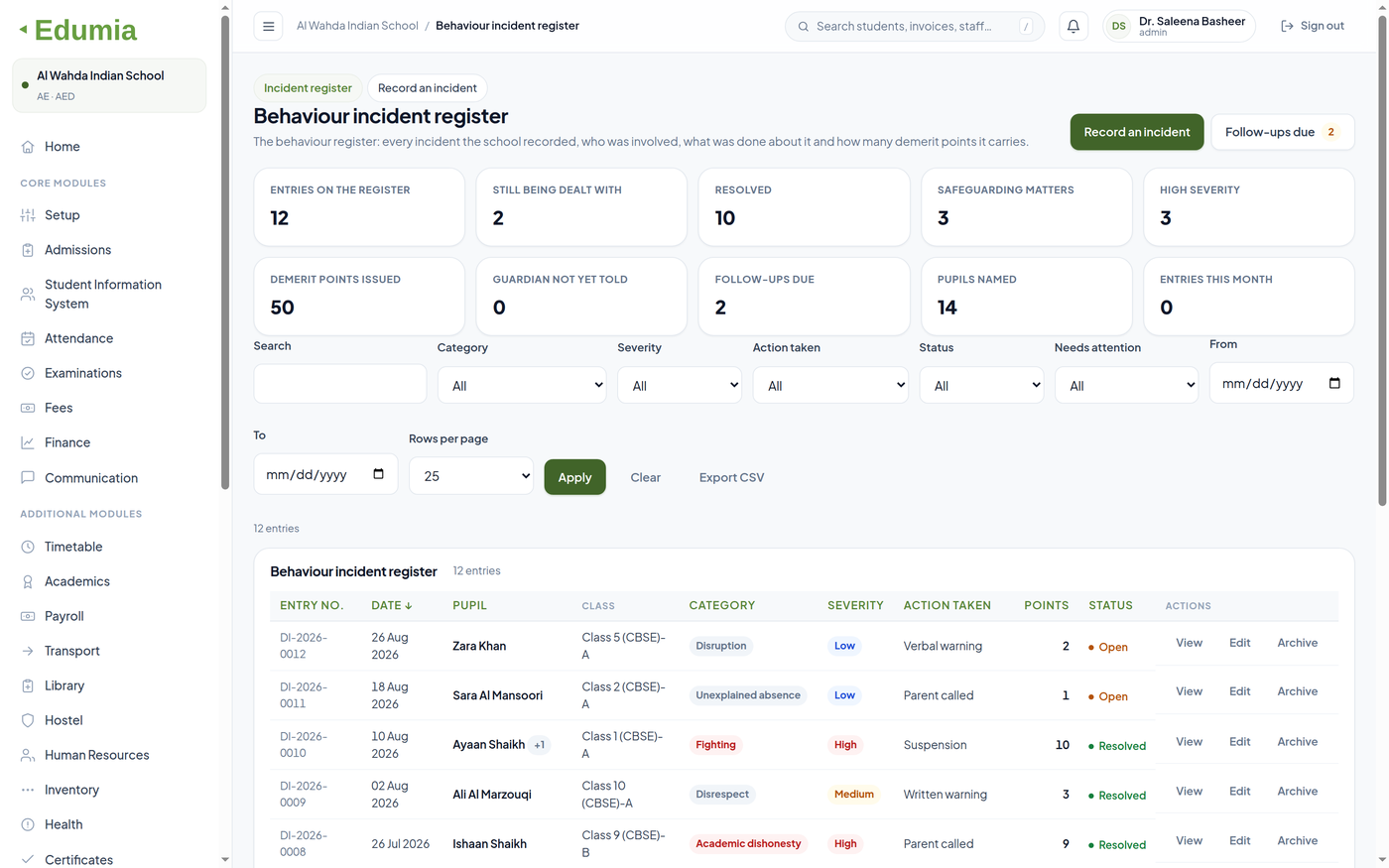Sign out of the account
Image resolution: width=1389 pixels, height=868 pixels.
[x=1313, y=26]
